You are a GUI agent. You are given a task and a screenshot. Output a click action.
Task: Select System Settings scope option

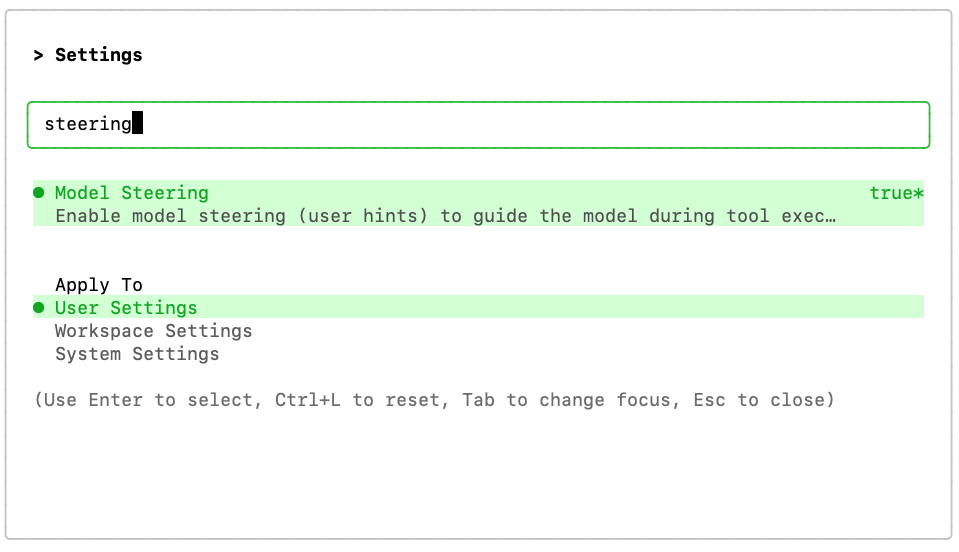pyautogui.click(x=137, y=354)
